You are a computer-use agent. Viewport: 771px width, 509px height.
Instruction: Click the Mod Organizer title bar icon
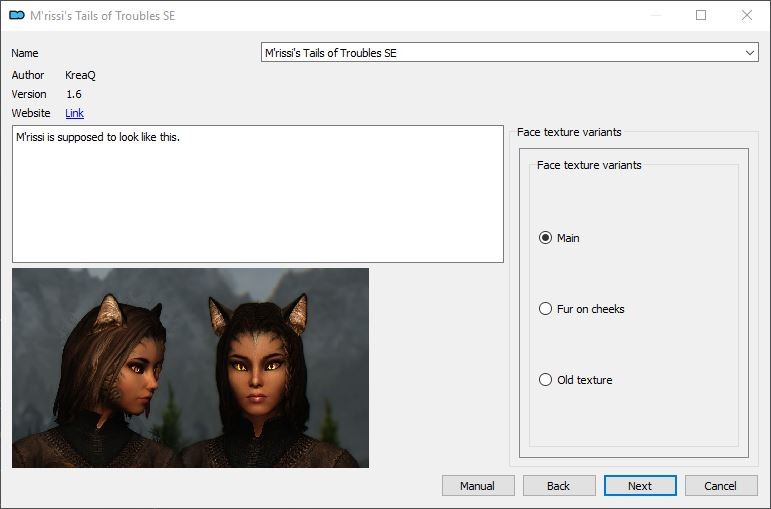click(17, 15)
